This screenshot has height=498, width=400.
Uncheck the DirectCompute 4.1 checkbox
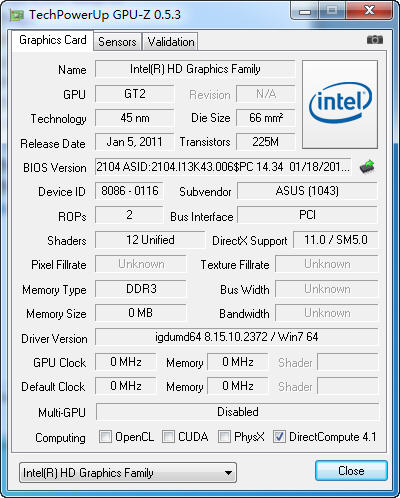pyautogui.click(x=279, y=436)
